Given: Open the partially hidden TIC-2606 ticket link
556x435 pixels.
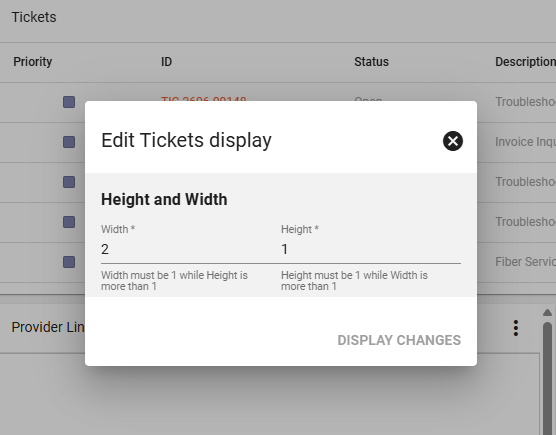Looking at the screenshot, I should [204, 99].
